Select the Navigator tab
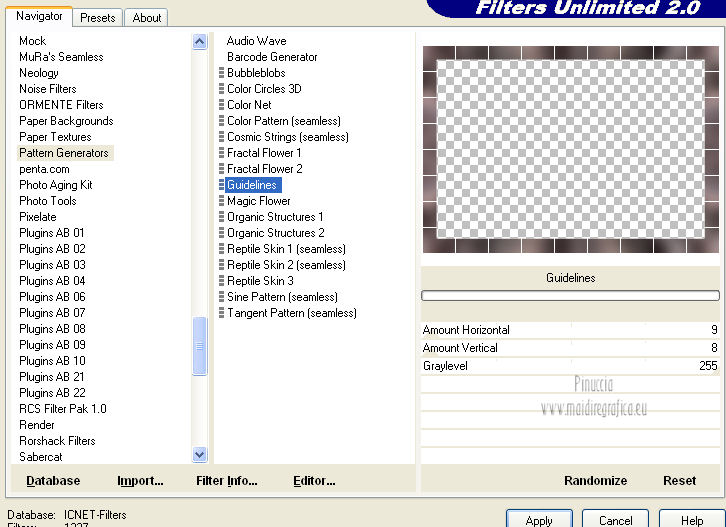Image resolution: width=726 pixels, height=527 pixels. coord(39,16)
